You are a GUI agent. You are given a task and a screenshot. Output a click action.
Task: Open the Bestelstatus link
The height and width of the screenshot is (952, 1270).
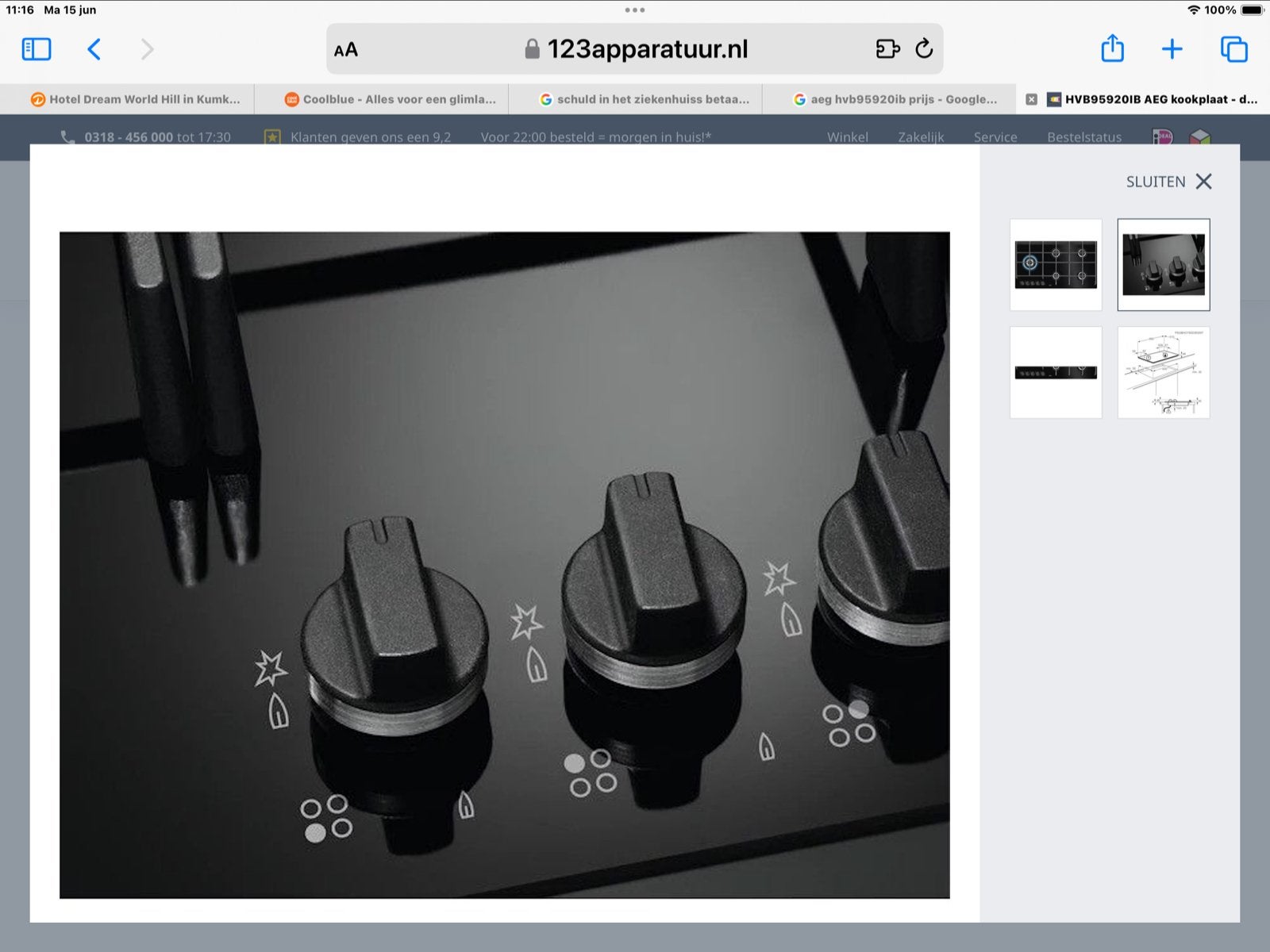point(1084,137)
